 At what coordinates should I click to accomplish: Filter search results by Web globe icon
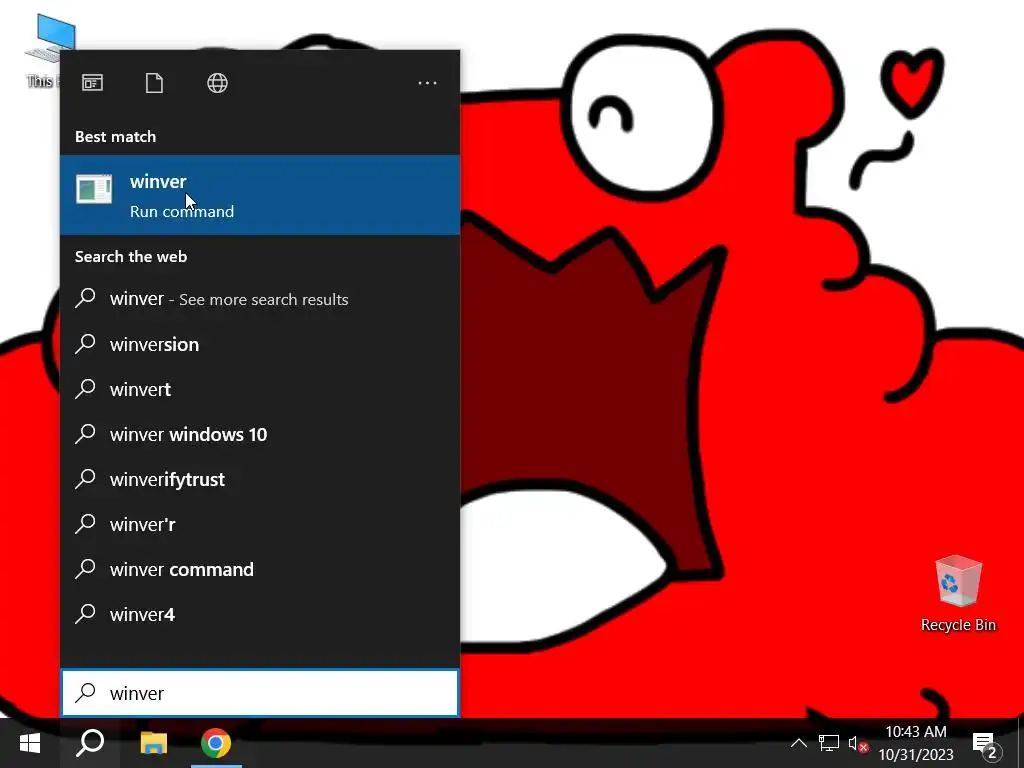pyautogui.click(x=217, y=83)
